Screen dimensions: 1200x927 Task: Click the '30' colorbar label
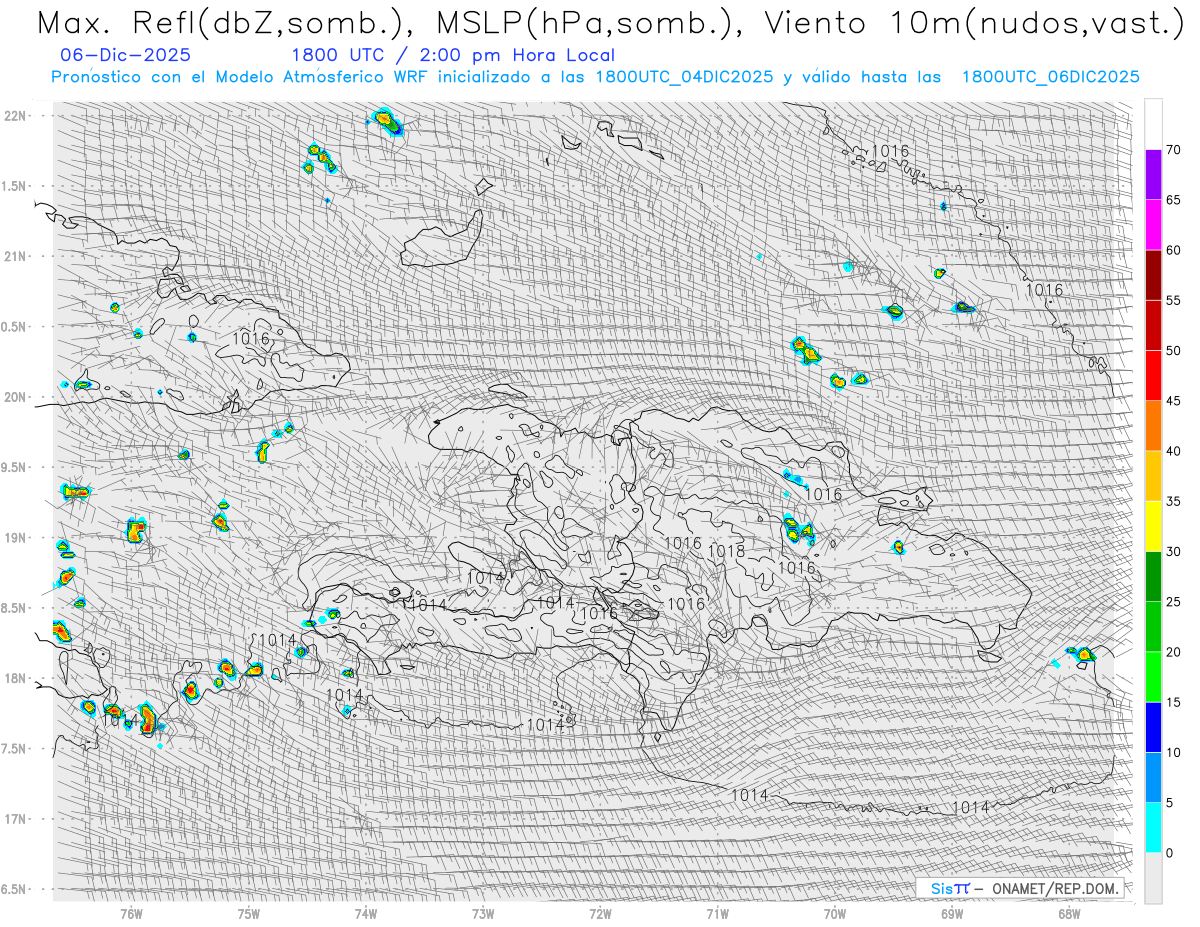point(1173,552)
